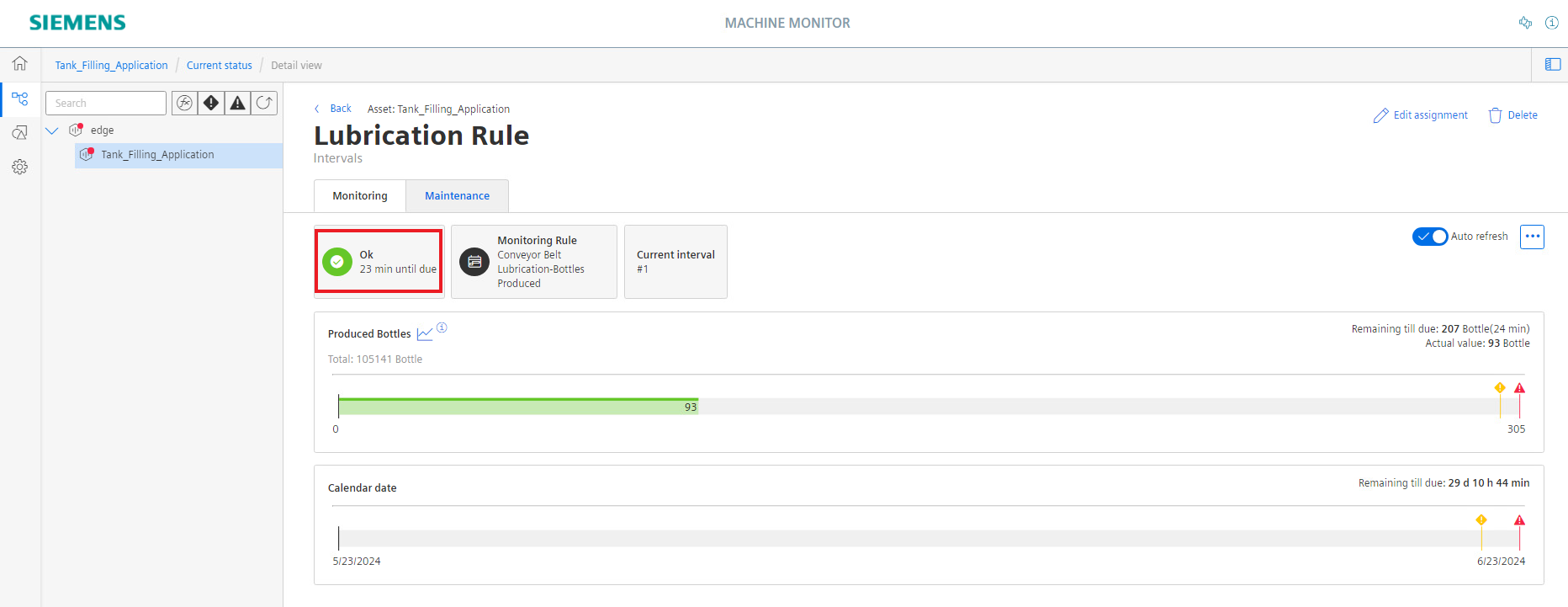Click the edge node status icon
Viewport: 1568px width, 607px height.
click(76, 130)
